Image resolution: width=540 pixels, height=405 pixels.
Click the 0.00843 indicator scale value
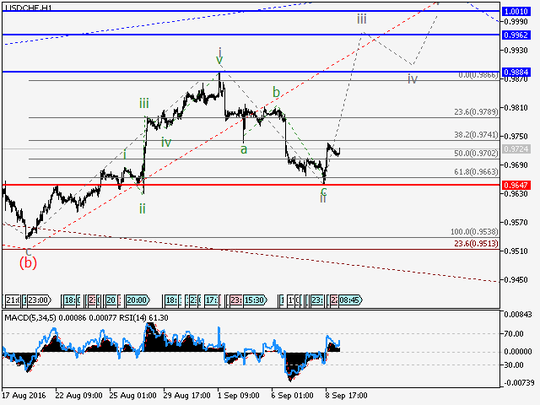(518, 314)
